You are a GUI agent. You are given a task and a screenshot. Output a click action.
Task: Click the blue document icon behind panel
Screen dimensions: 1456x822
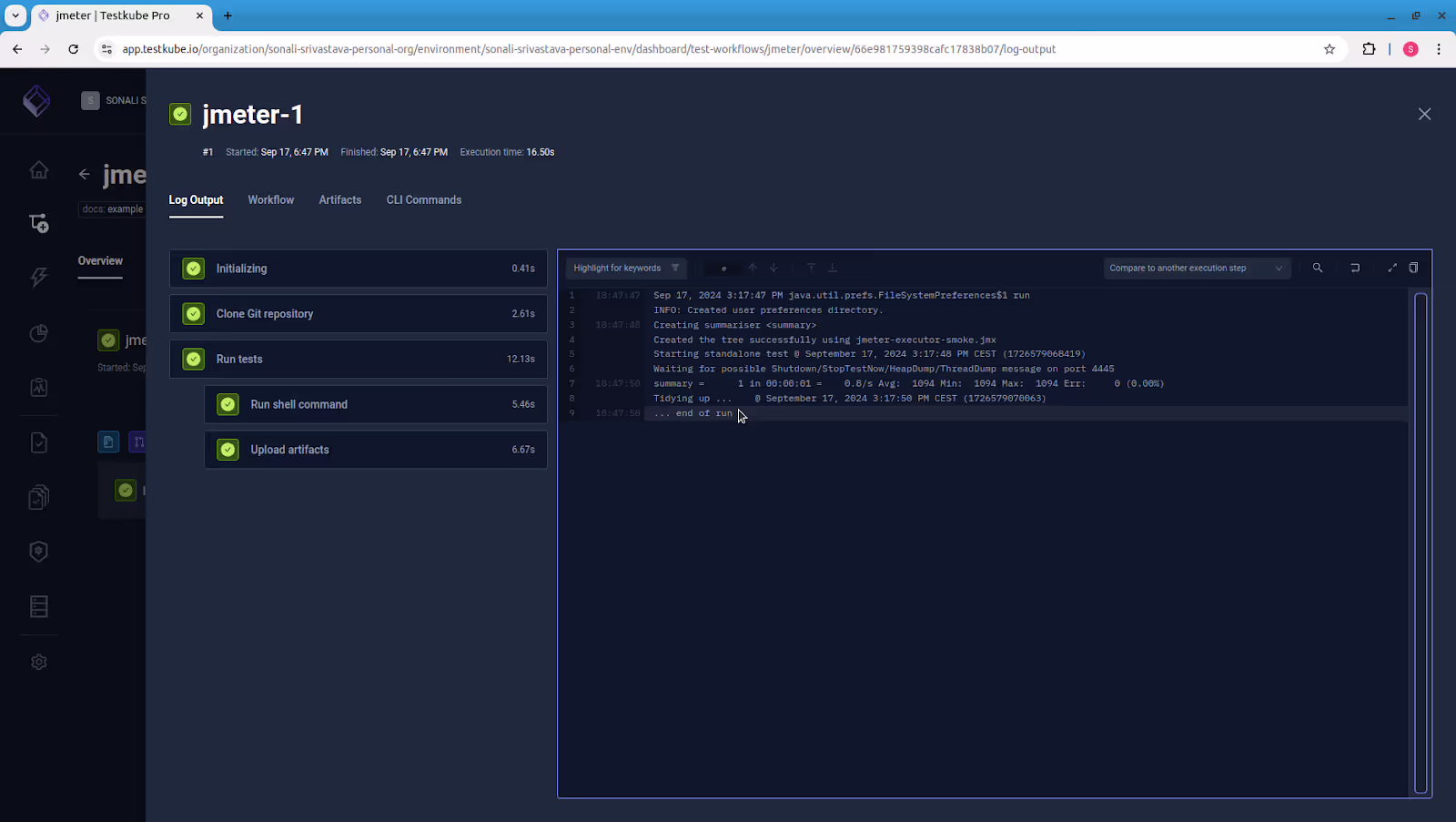point(108,442)
